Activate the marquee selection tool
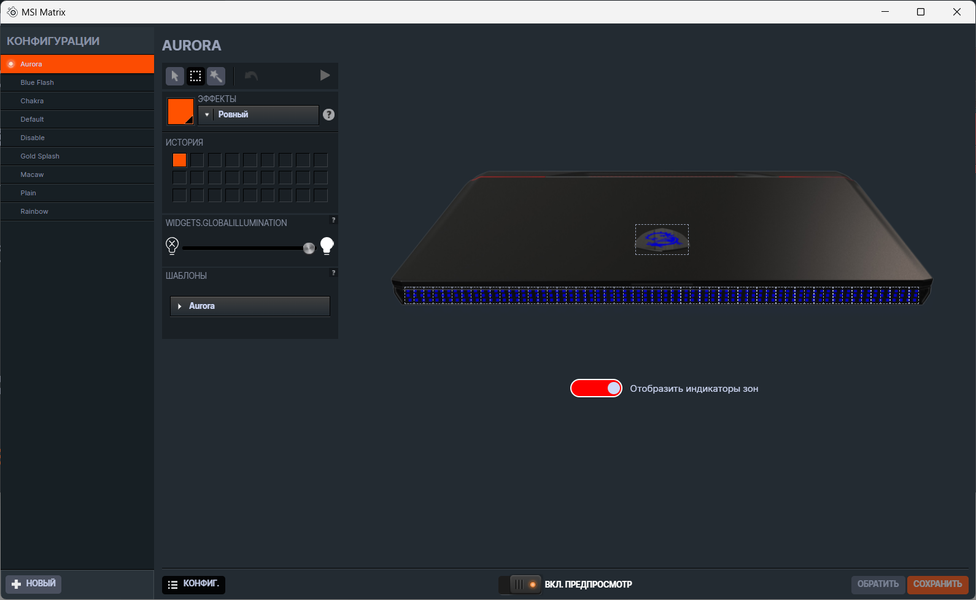Screen dimensions: 976x600 coord(195,76)
